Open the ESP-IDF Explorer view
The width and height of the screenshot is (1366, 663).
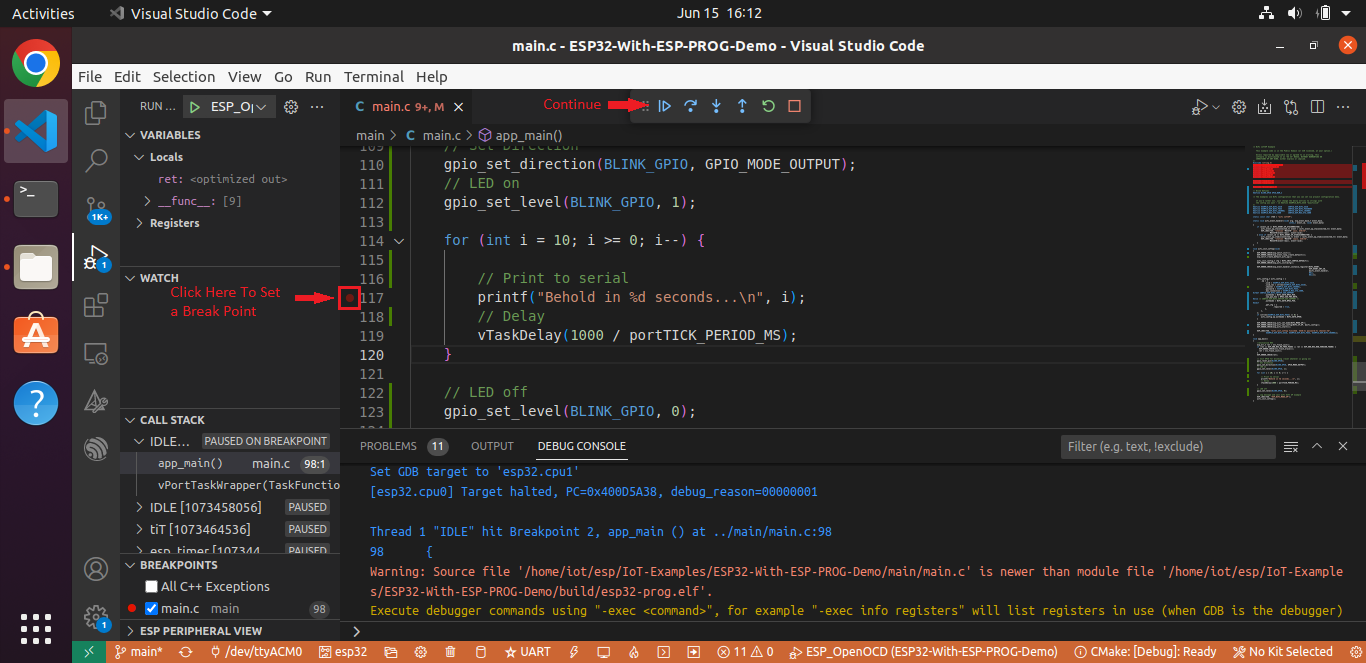(x=96, y=449)
